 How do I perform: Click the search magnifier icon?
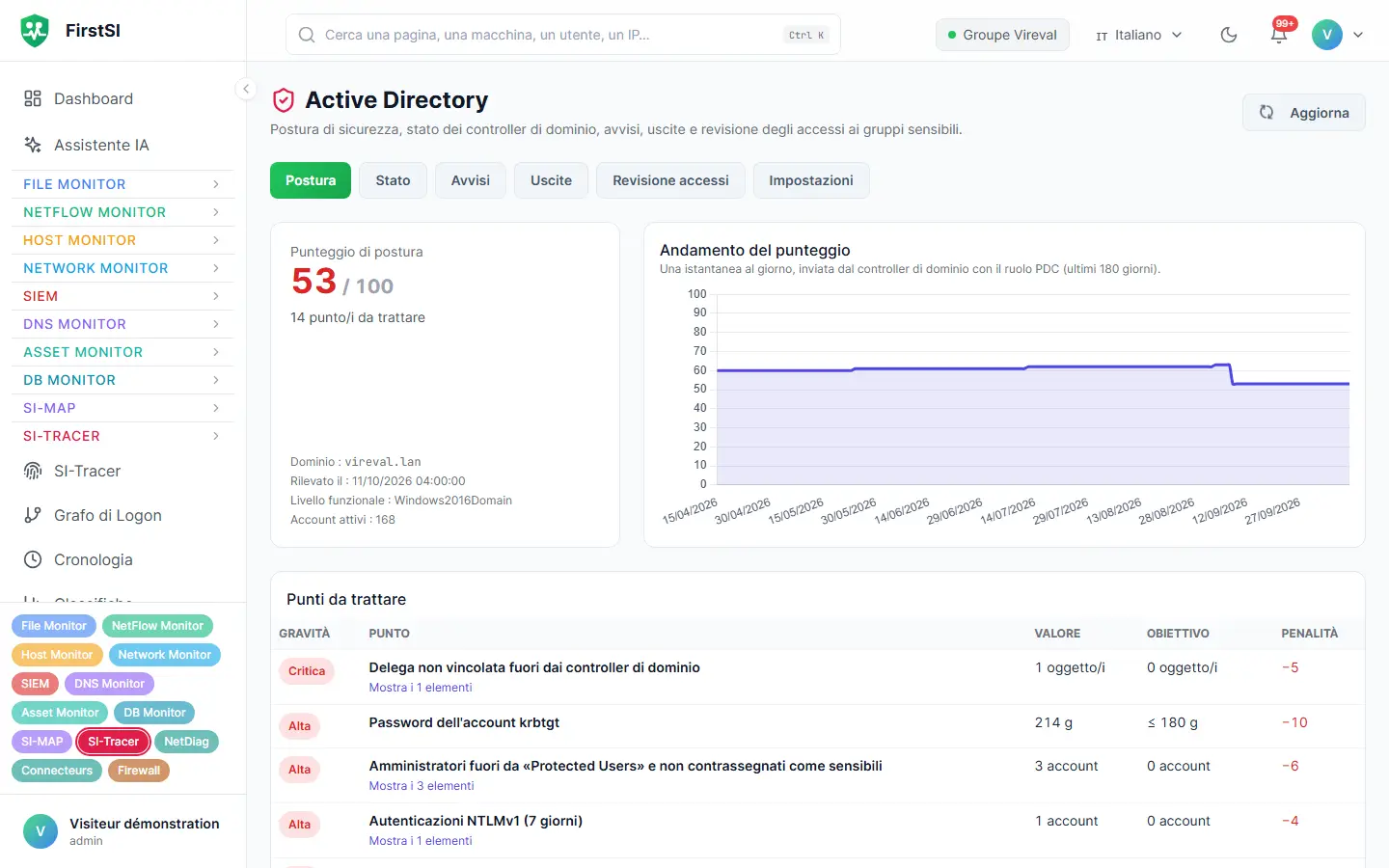(x=307, y=35)
